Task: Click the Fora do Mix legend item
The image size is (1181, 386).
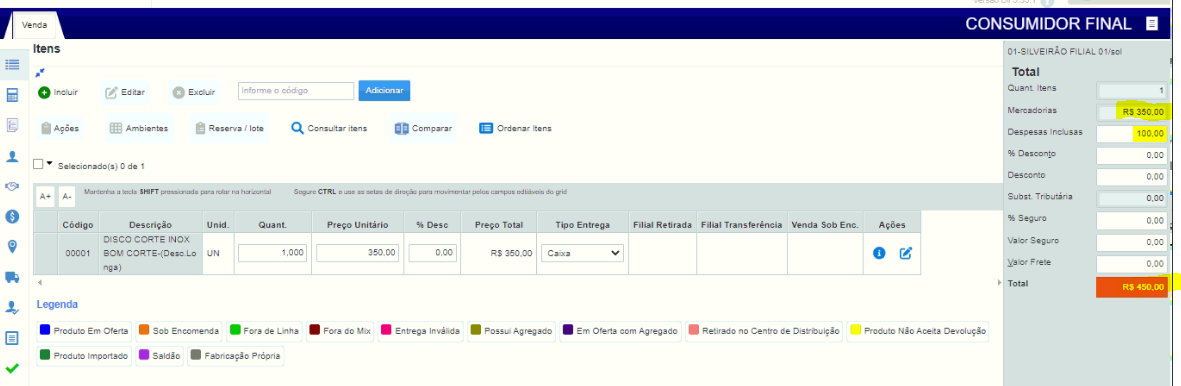Action: pyautogui.click(x=340, y=331)
